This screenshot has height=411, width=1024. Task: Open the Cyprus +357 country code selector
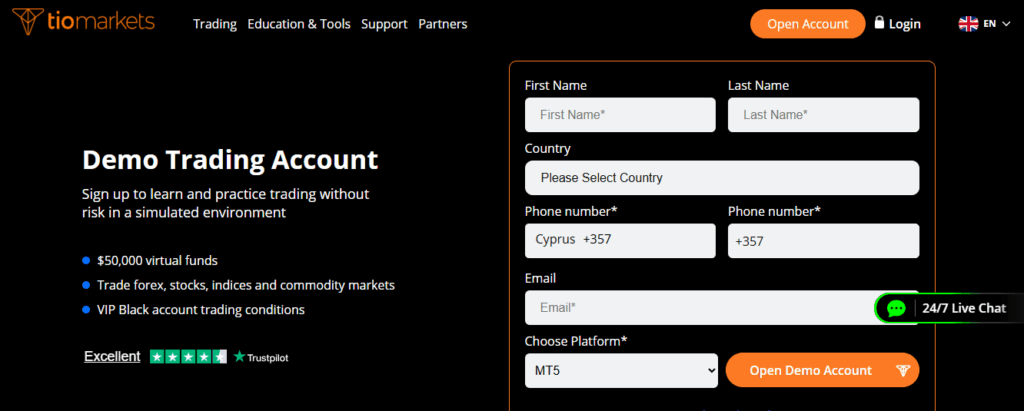[x=620, y=240]
